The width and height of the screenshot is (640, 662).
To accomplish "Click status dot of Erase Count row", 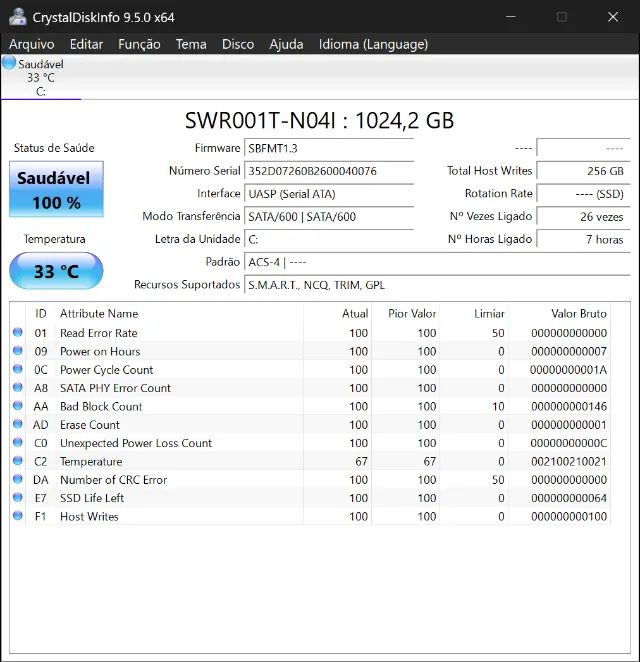I will coord(18,424).
